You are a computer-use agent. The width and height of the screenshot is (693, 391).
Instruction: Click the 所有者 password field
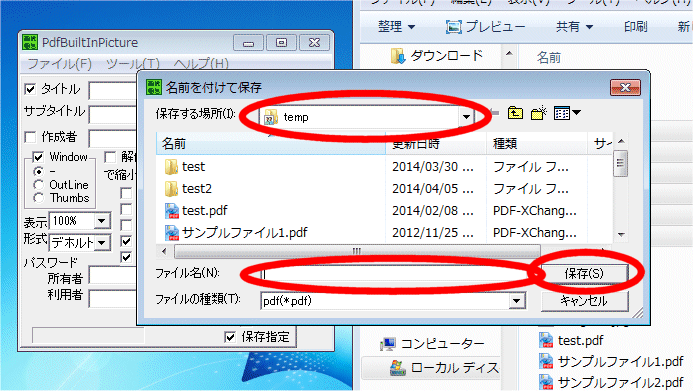[x=113, y=276]
